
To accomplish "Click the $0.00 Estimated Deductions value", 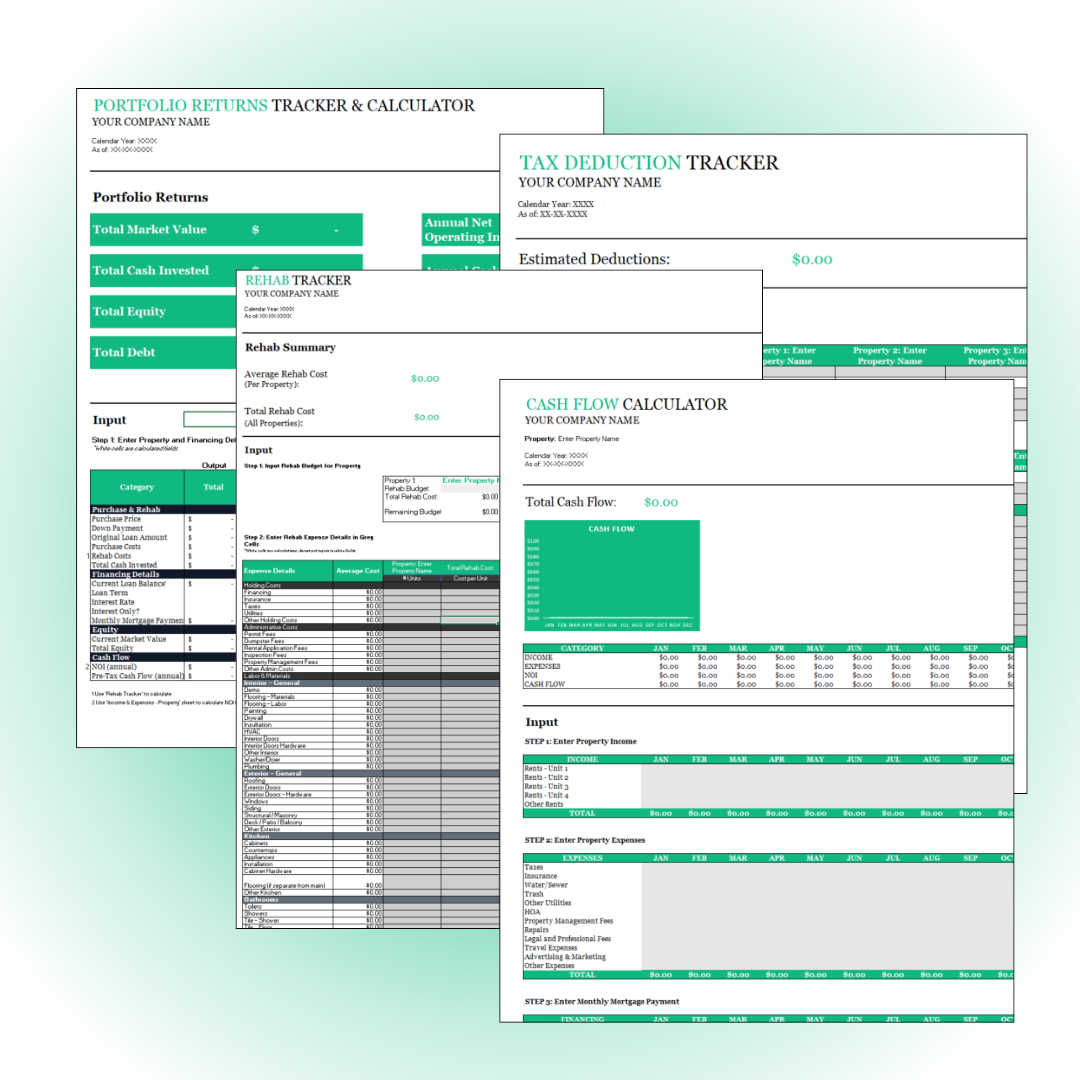I will 812,260.
